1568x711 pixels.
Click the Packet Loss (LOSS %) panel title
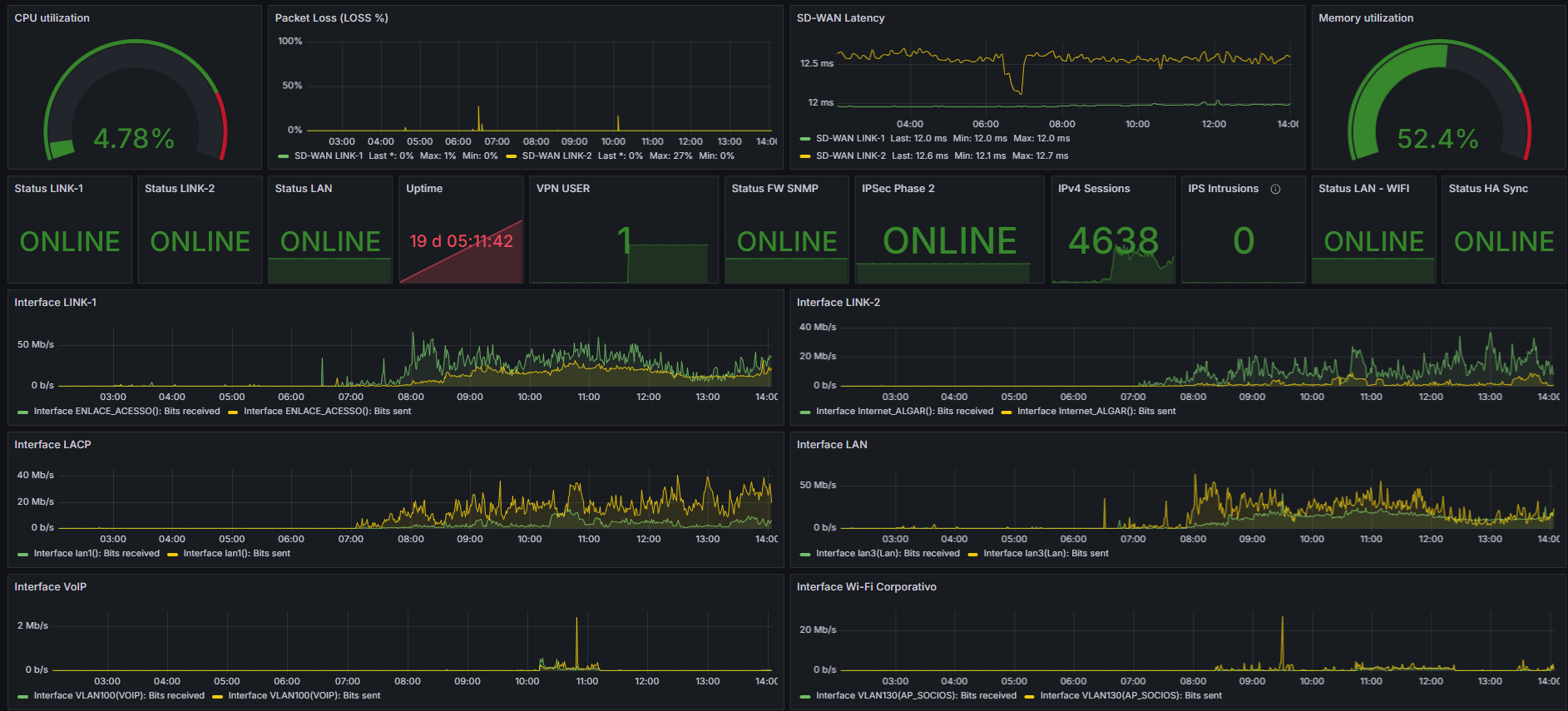[x=331, y=17]
